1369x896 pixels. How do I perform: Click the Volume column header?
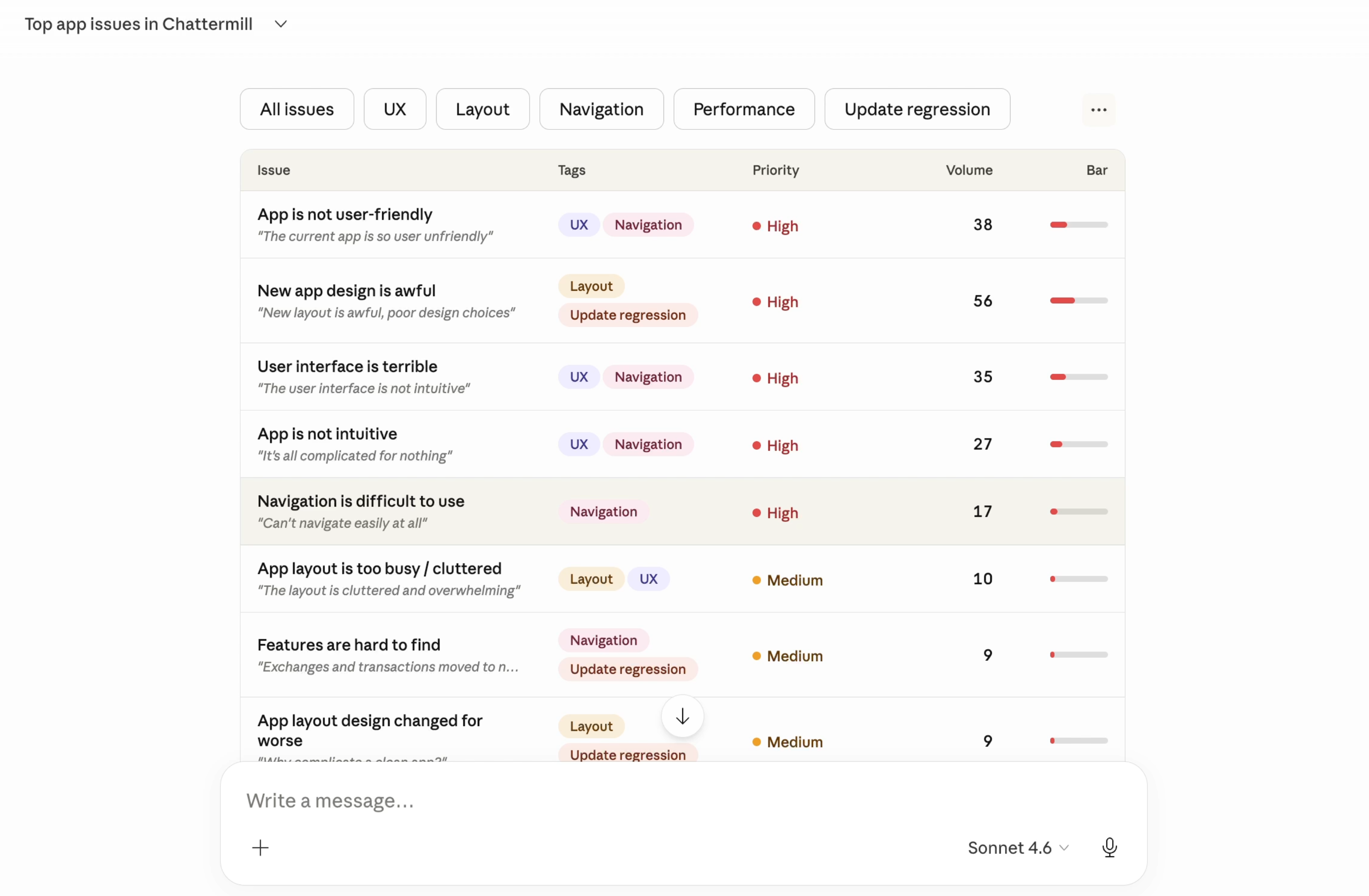(x=969, y=170)
